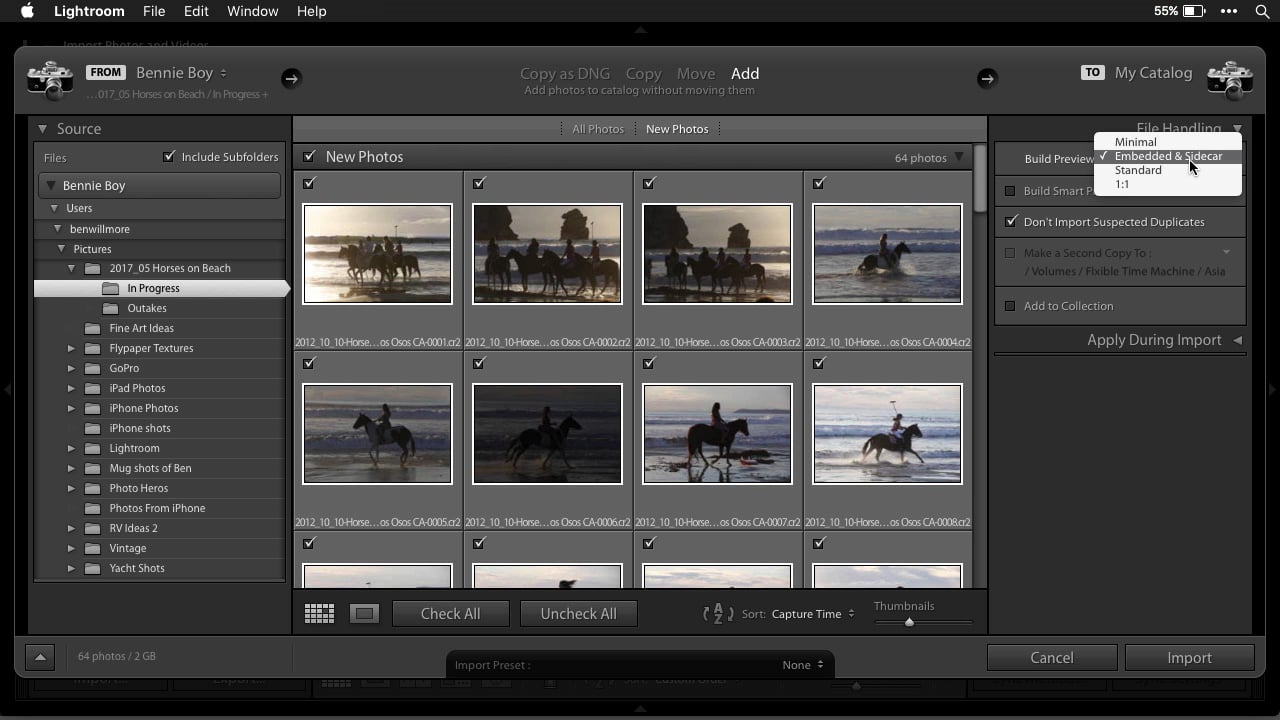This screenshot has height=720, width=1280.
Task: Expand the Apply During Import panel
Action: (x=1237, y=340)
